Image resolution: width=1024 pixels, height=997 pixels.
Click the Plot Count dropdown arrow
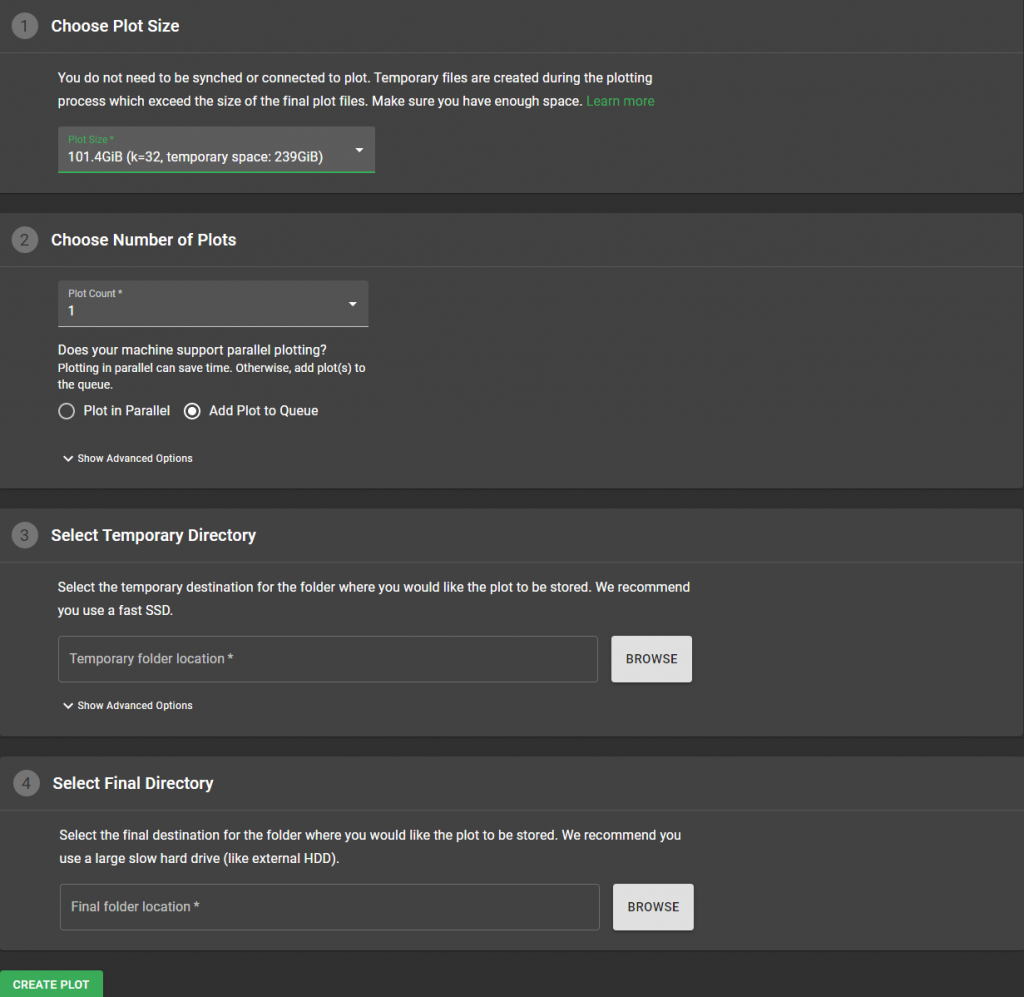pyautogui.click(x=352, y=305)
